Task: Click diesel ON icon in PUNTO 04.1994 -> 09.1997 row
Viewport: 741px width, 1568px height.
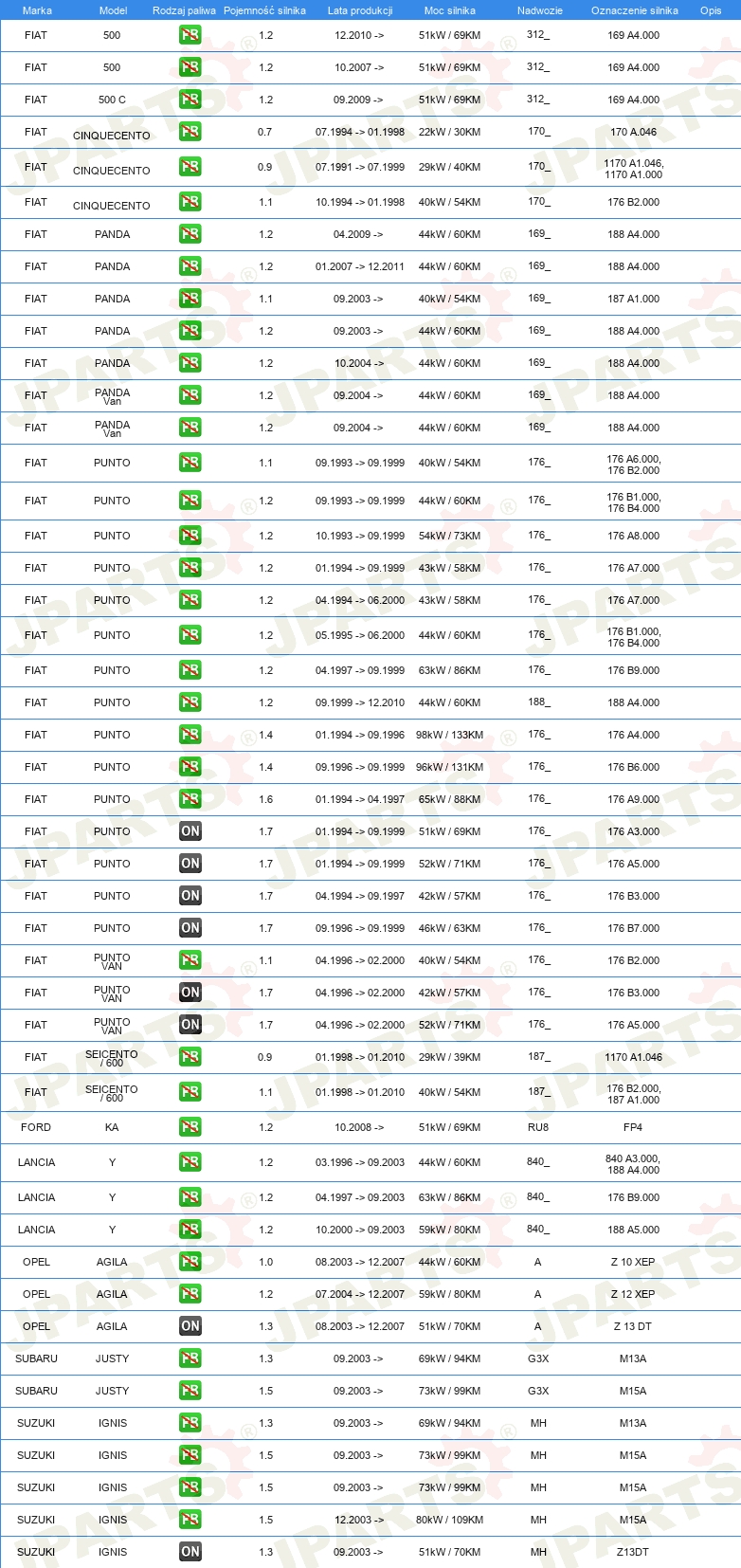Action: click(x=190, y=896)
